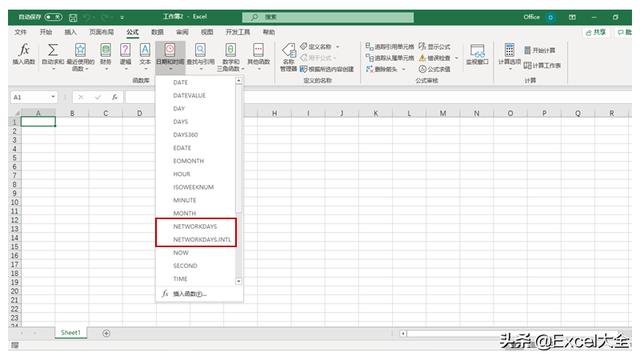
Task: Open Math & Trig (数学和三角函数) icon
Action: point(231,50)
